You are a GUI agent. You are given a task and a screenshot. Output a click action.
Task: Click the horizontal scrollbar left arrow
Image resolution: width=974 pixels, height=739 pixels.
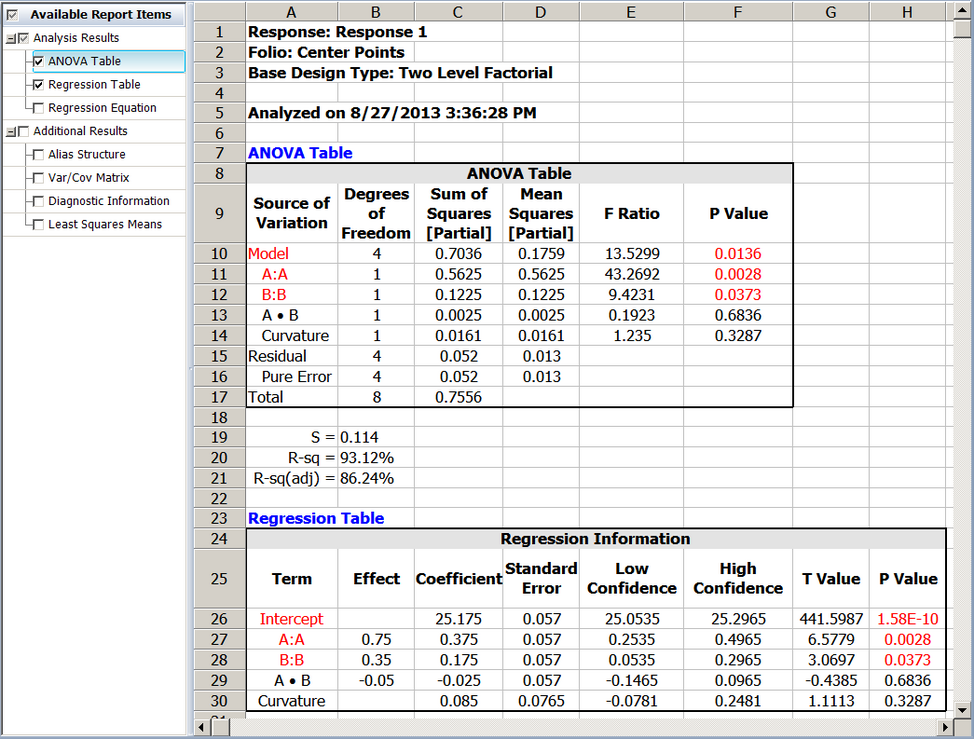point(201,727)
